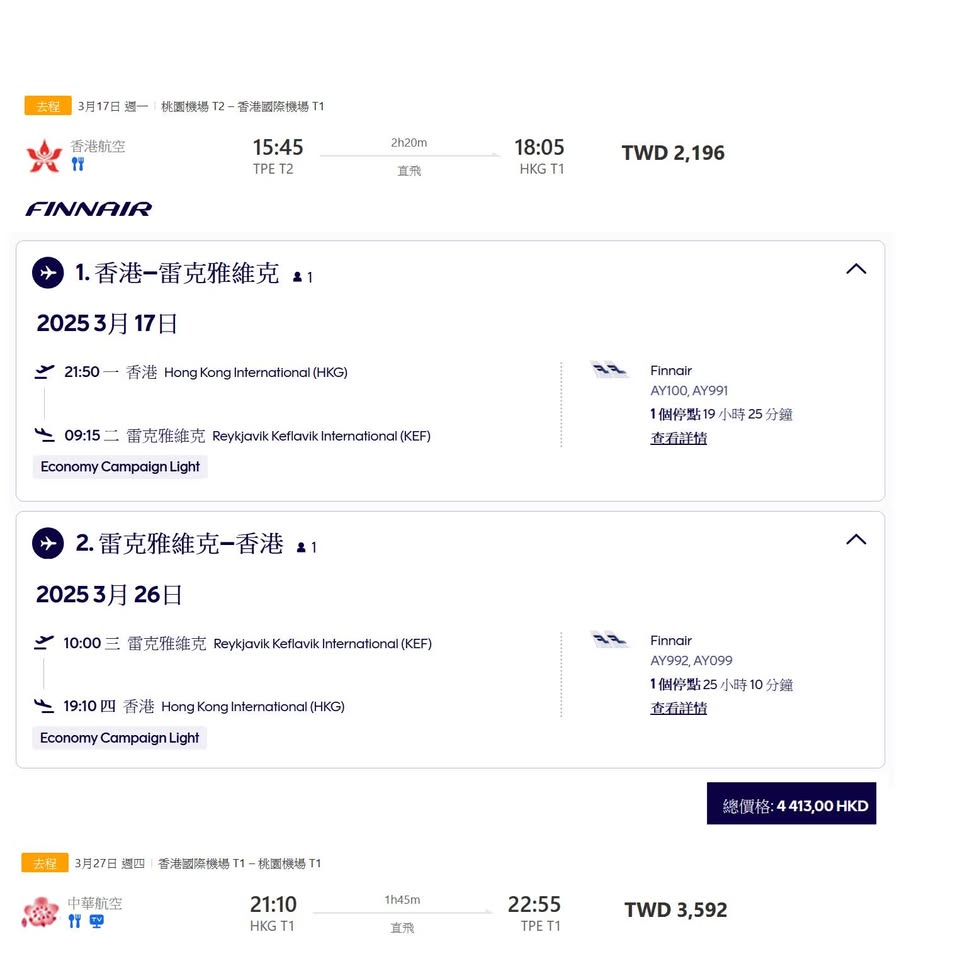Screen dimensions: 960x961
Task: Collapse the Reykjavik–Hong Kong flight section
Action: tap(856, 540)
